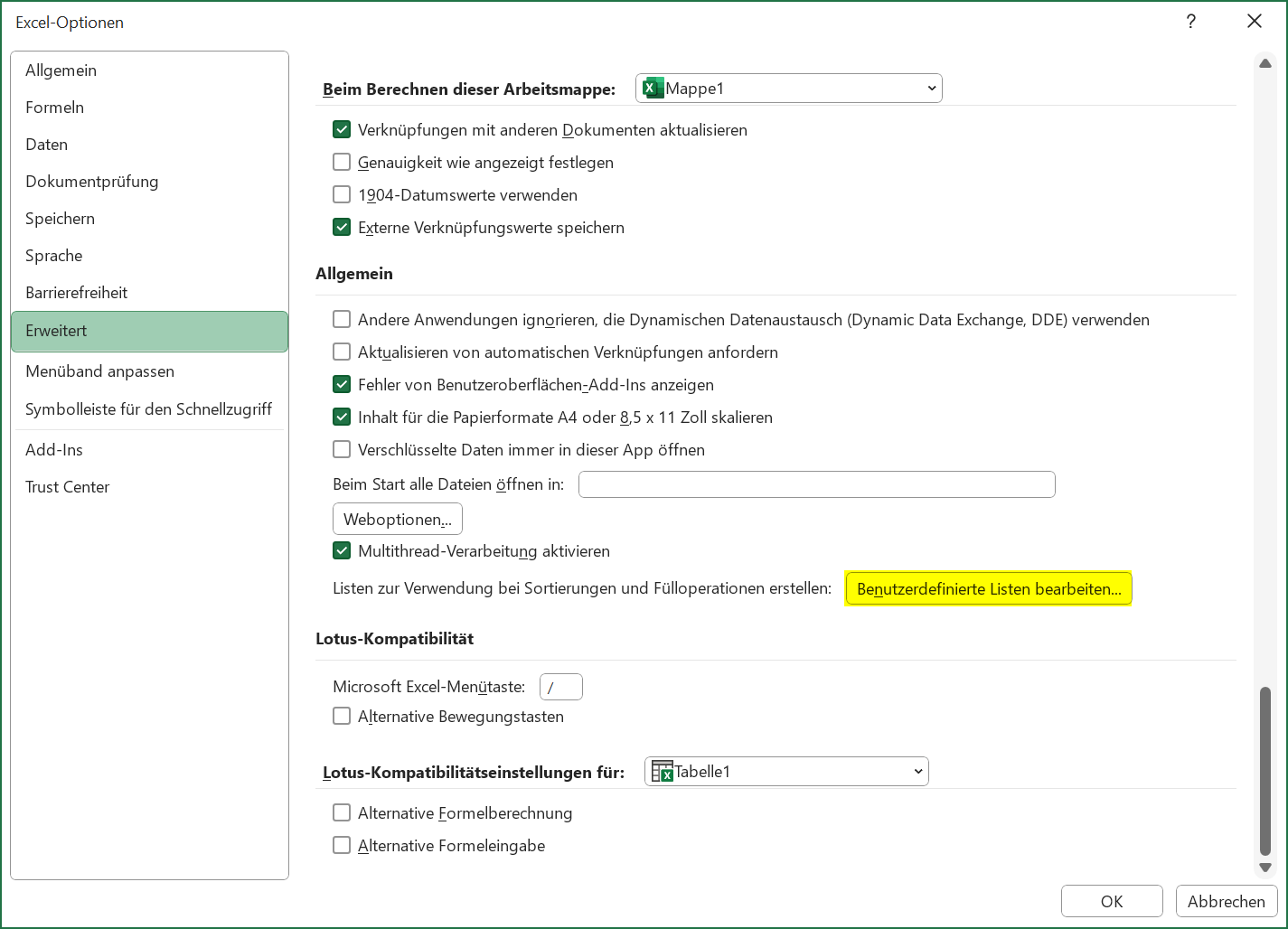Confirm with the OK button
The width and height of the screenshot is (1288, 929).
tap(1112, 901)
